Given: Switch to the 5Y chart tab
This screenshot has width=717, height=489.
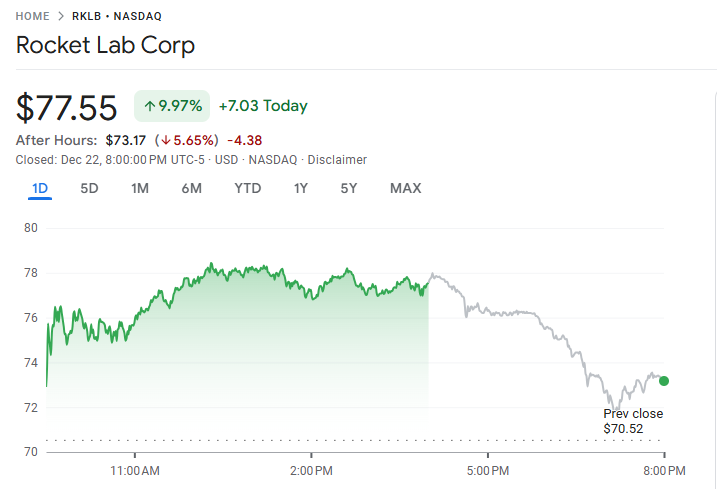Looking at the screenshot, I should (348, 188).
